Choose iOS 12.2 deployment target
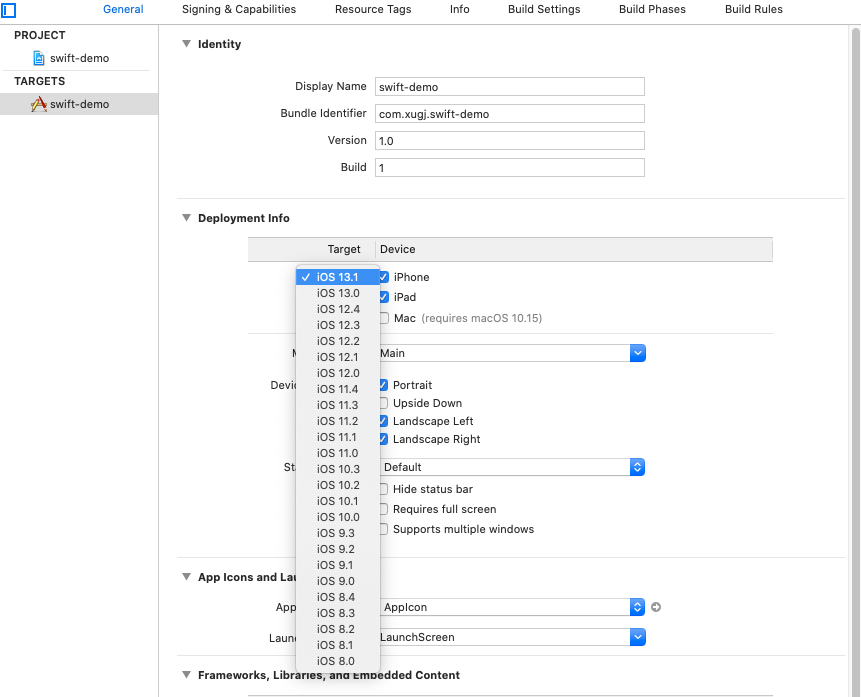861x697 pixels. [x=338, y=341]
